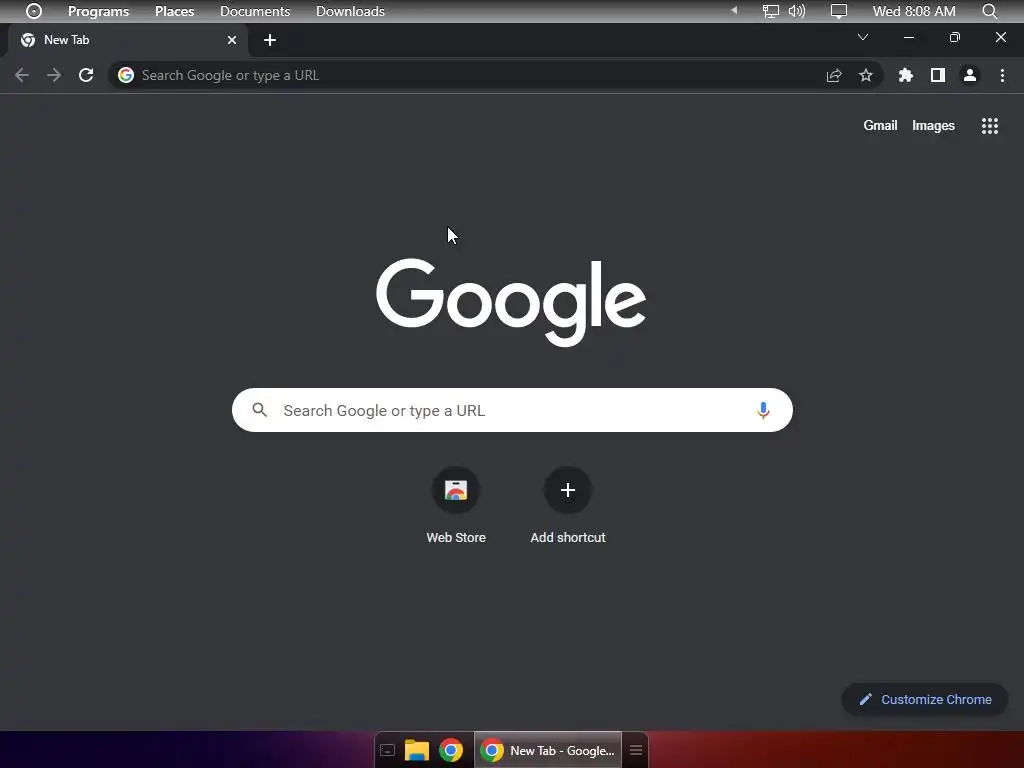Switch to New Tab - Google taskbar entry

pyautogui.click(x=548, y=750)
